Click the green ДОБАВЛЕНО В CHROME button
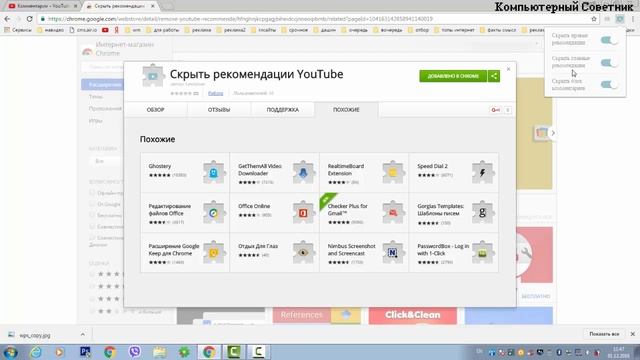The width and height of the screenshot is (640, 360). pyautogui.click(x=453, y=76)
